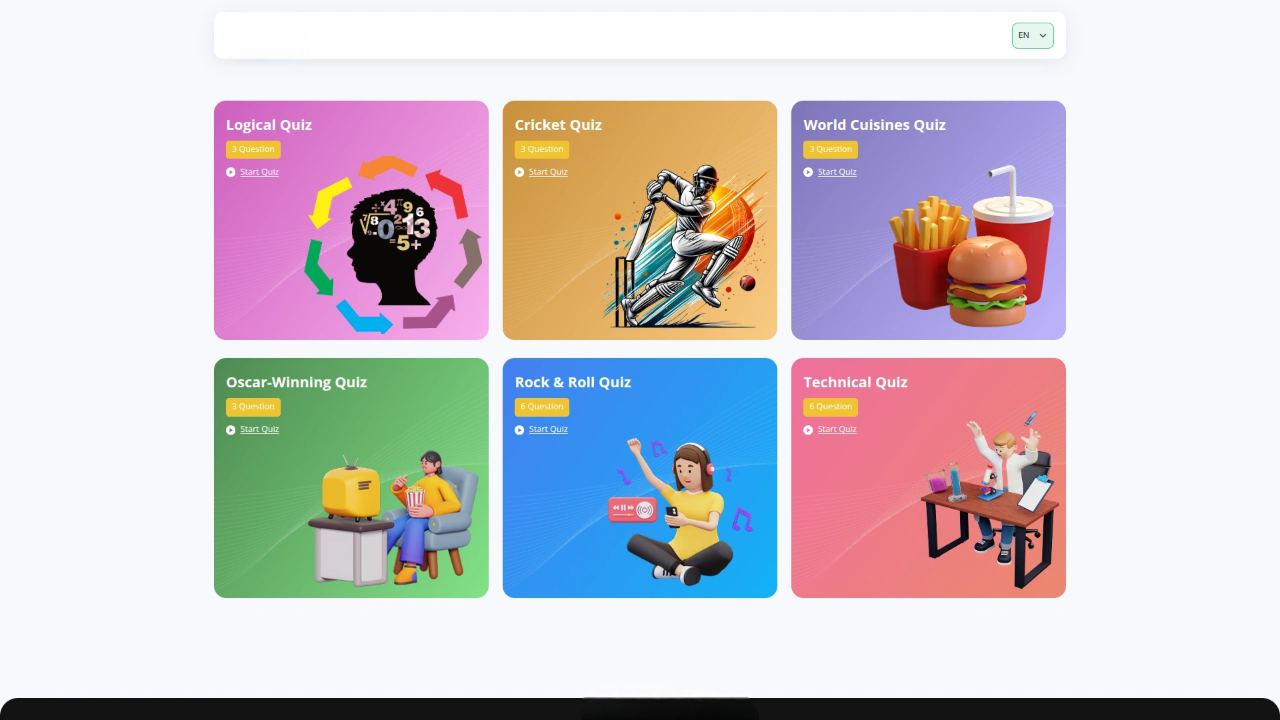The height and width of the screenshot is (720, 1280).
Task: Click the 3 Question badge on Logical Quiz
Action: pos(253,149)
